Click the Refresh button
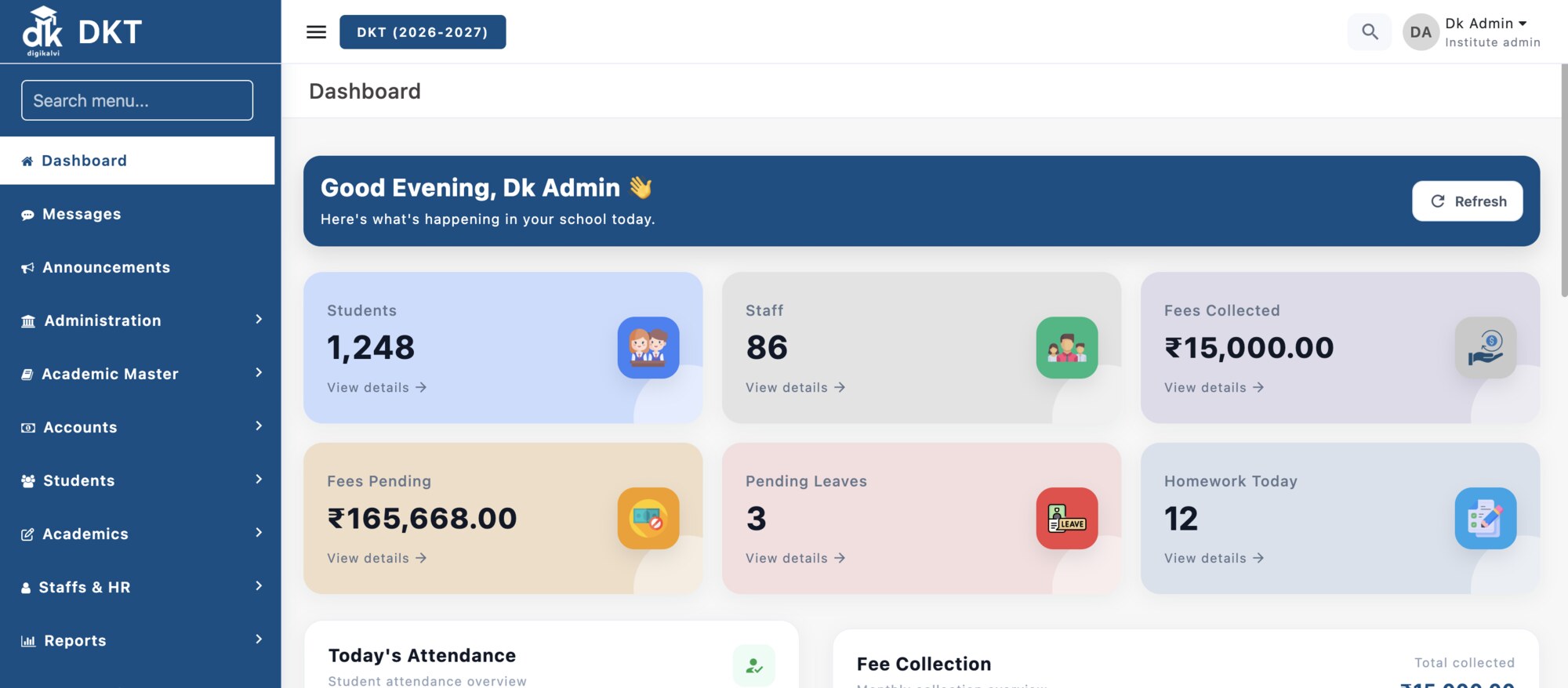This screenshot has width=1568, height=688. (1468, 201)
